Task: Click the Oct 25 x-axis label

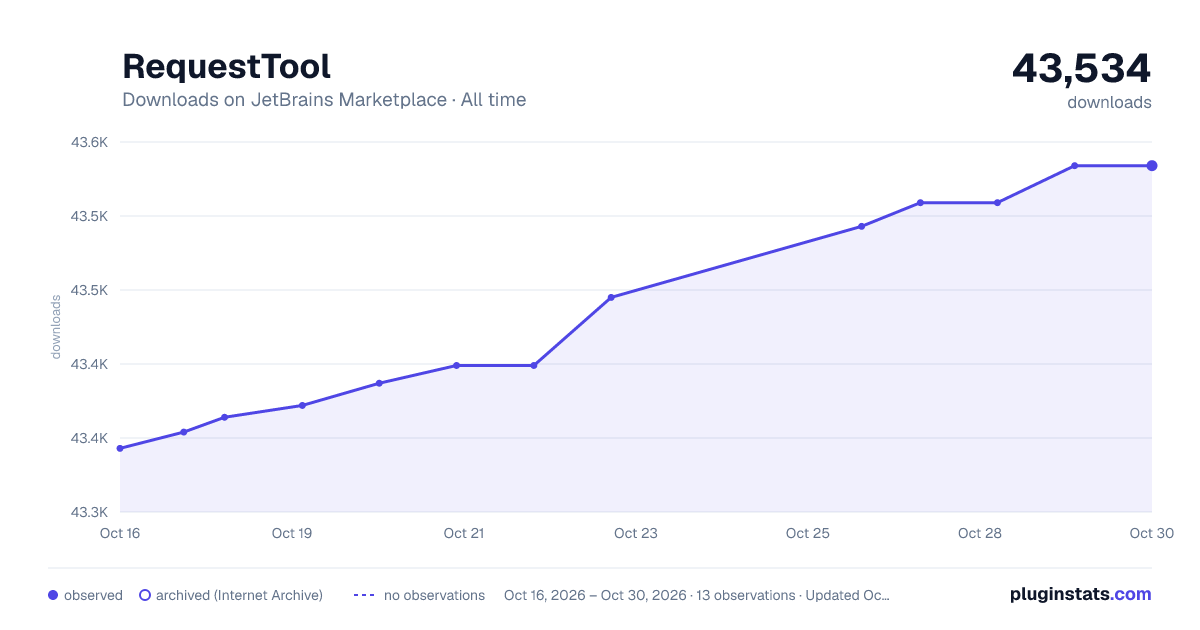Action: [x=808, y=533]
